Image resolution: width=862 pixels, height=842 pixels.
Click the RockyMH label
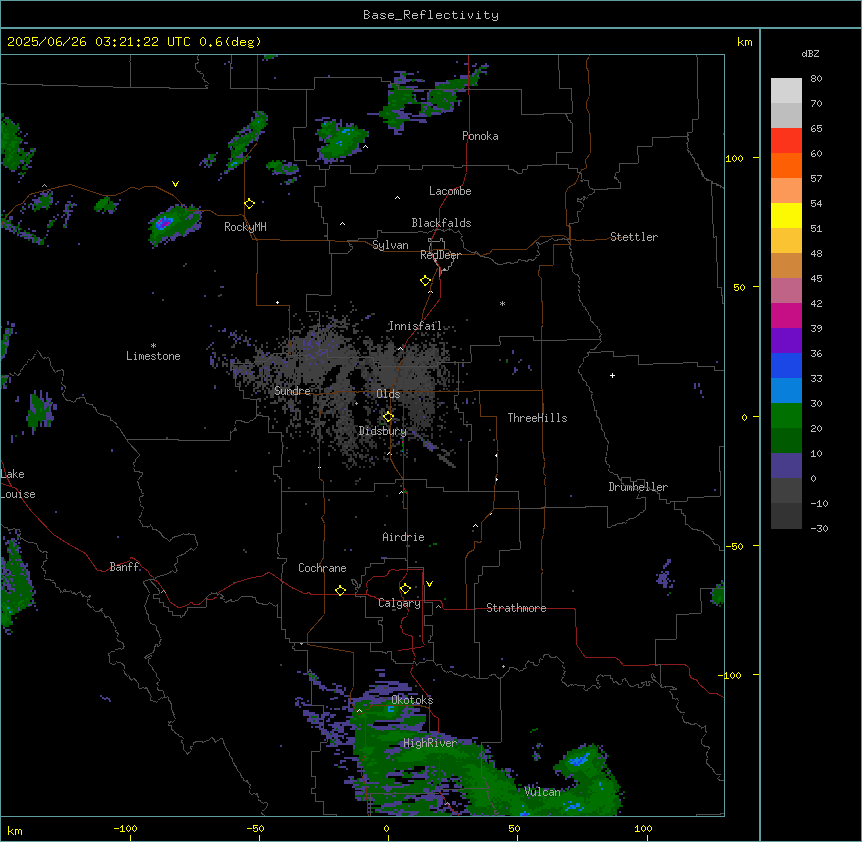pyautogui.click(x=245, y=227)
